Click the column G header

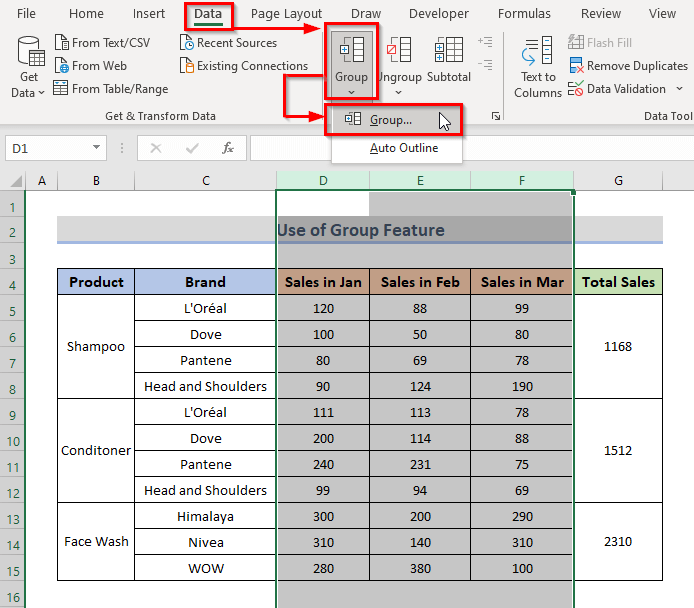(x=618, y=181)
